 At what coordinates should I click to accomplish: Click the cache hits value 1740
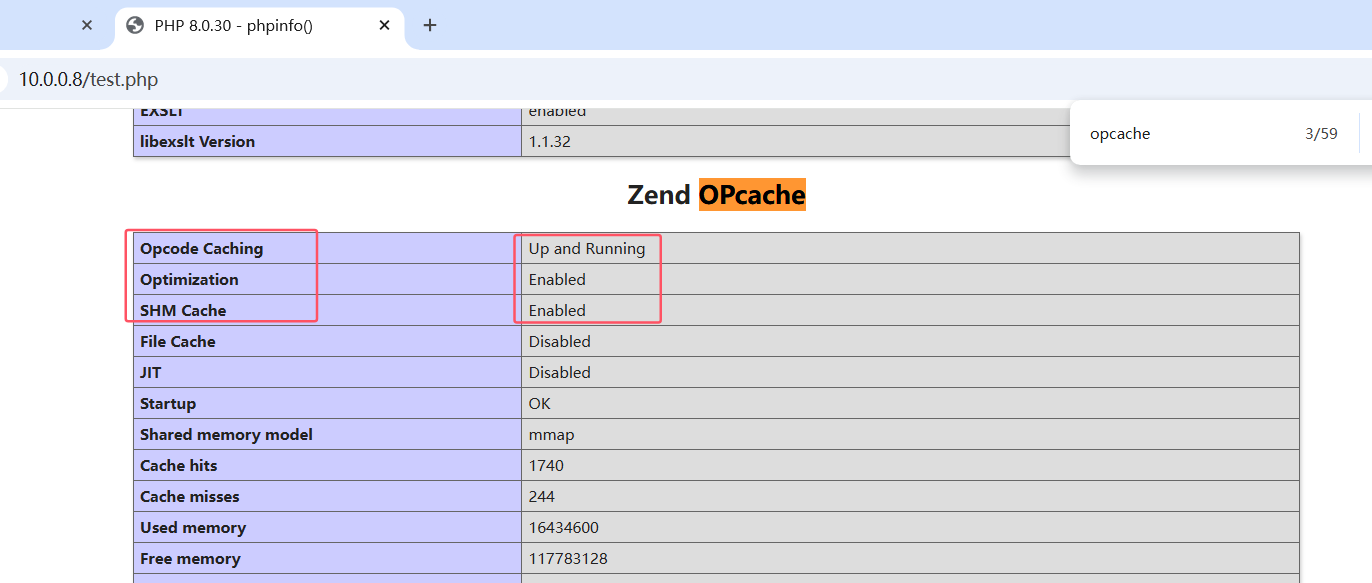546,465
